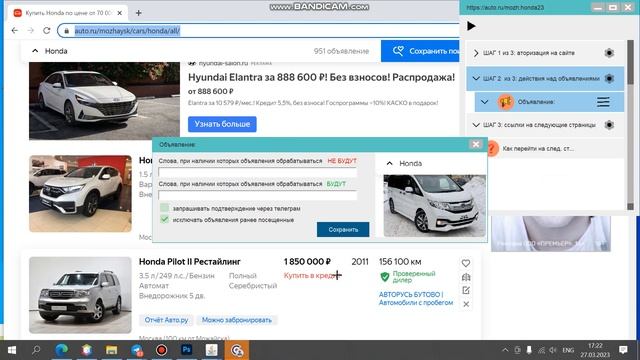
Task: Collapse the Honda filter chevron on page
Action: pos(35,51)
